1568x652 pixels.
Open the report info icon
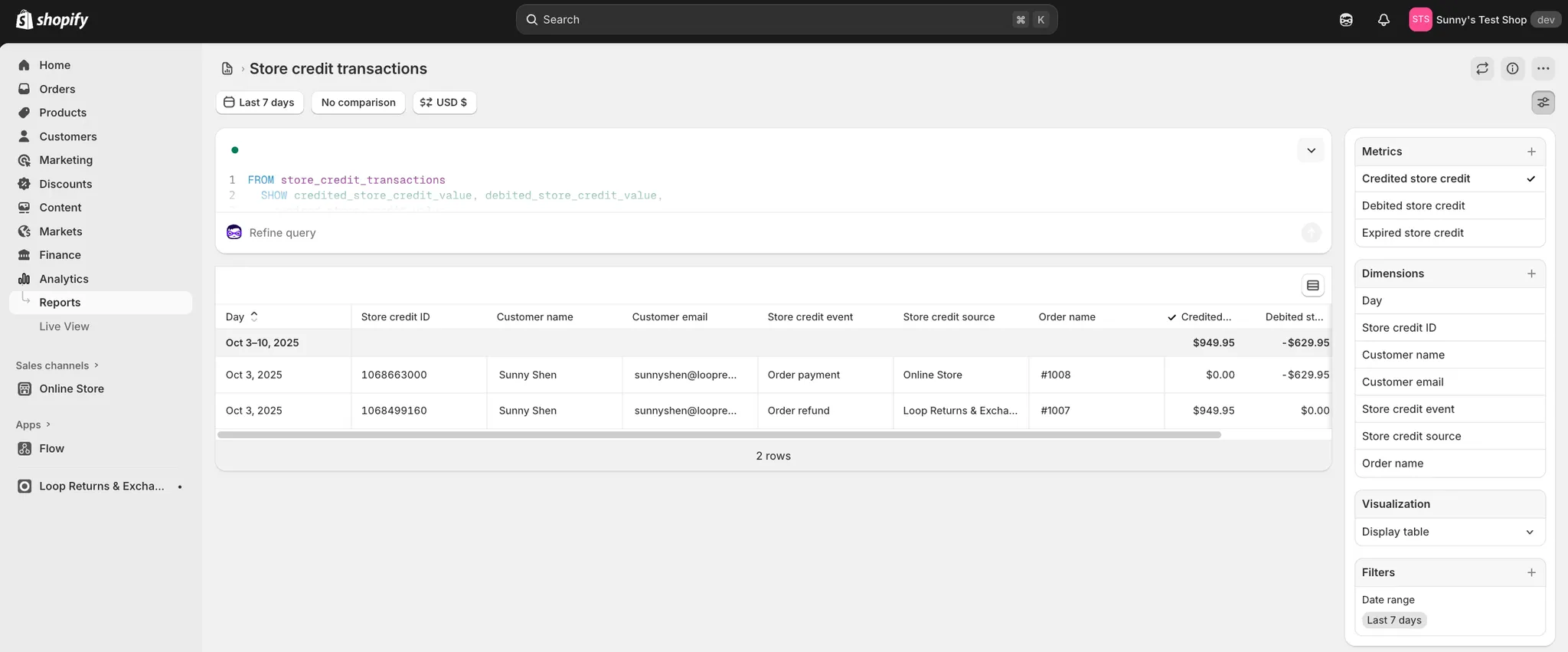[1512, 68]
